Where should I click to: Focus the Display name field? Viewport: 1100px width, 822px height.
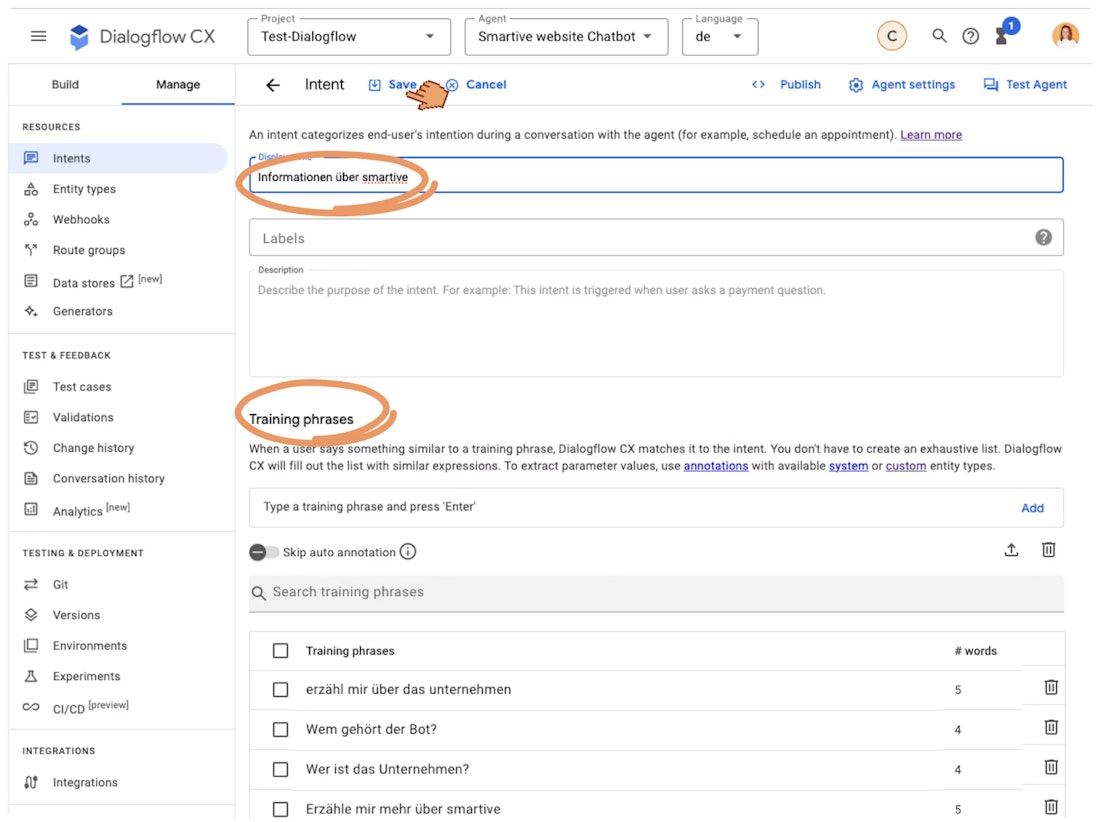656,175
